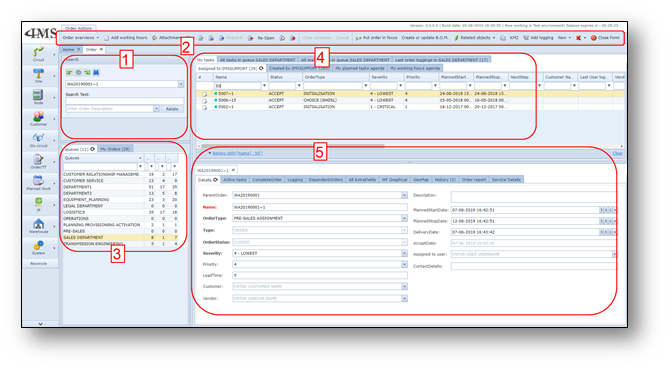Open the WF Graphical tab

pyautogui.click(x=394, y=180)
